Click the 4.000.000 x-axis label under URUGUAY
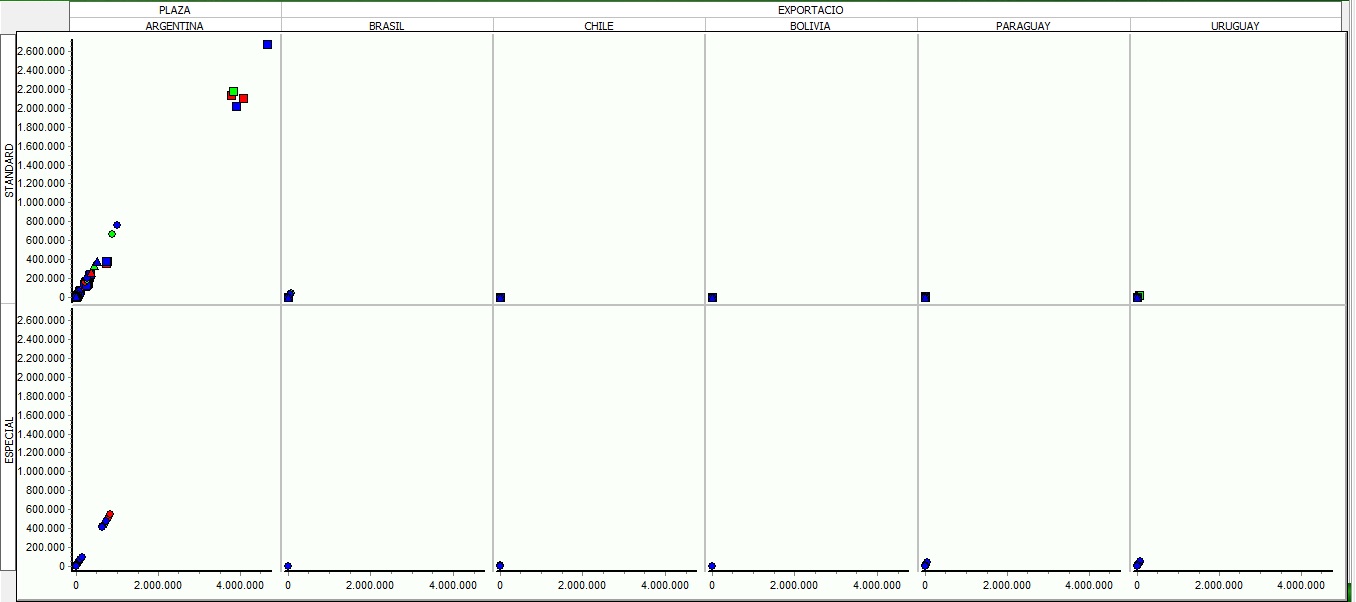 [x=1302, y=585]
